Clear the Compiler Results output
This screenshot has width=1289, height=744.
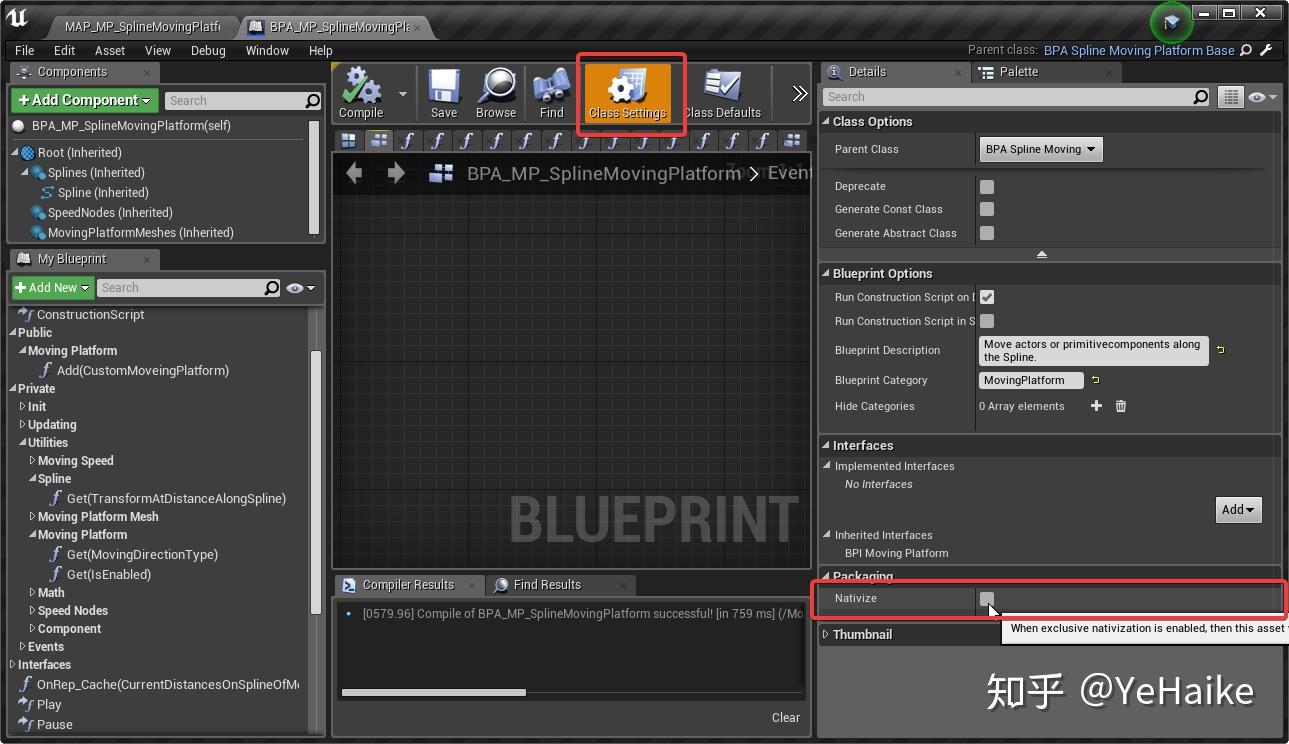[786, 717]
